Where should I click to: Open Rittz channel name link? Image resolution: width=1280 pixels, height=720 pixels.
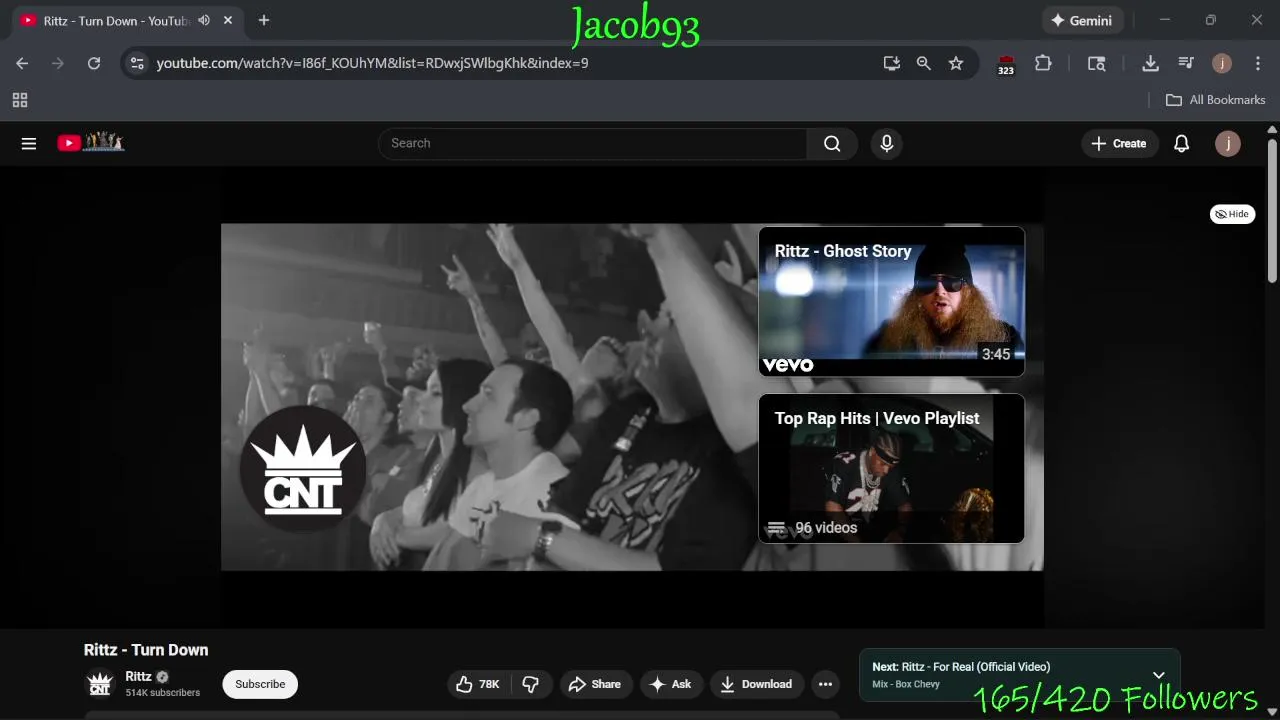pyautogui.click(x=138, y=677)
